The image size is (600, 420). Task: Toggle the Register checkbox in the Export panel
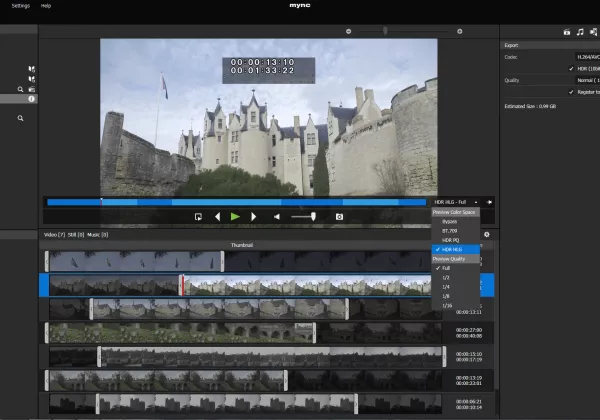coord(571,92)
